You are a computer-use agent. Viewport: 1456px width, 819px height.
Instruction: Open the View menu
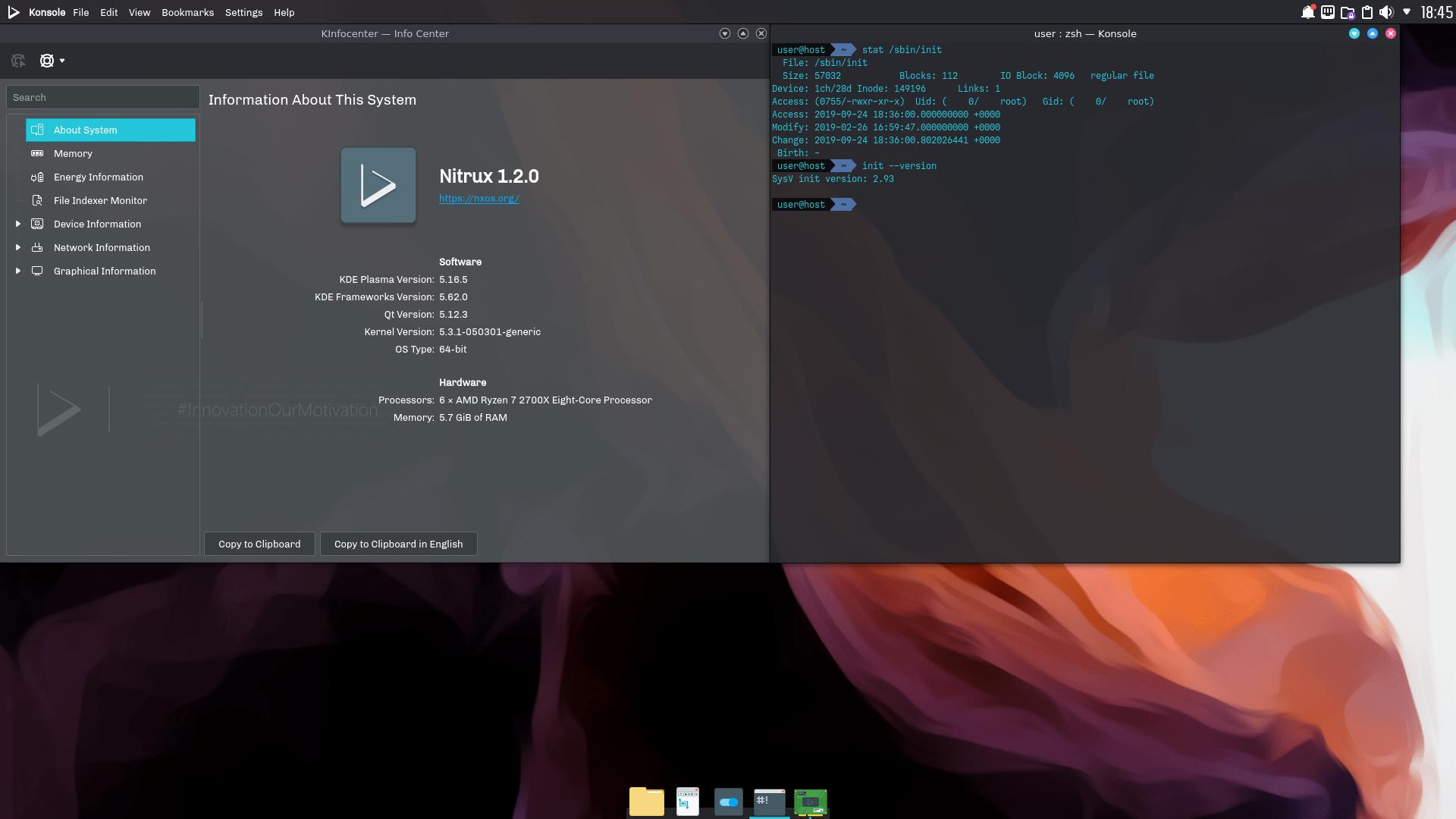pos(140,12)
